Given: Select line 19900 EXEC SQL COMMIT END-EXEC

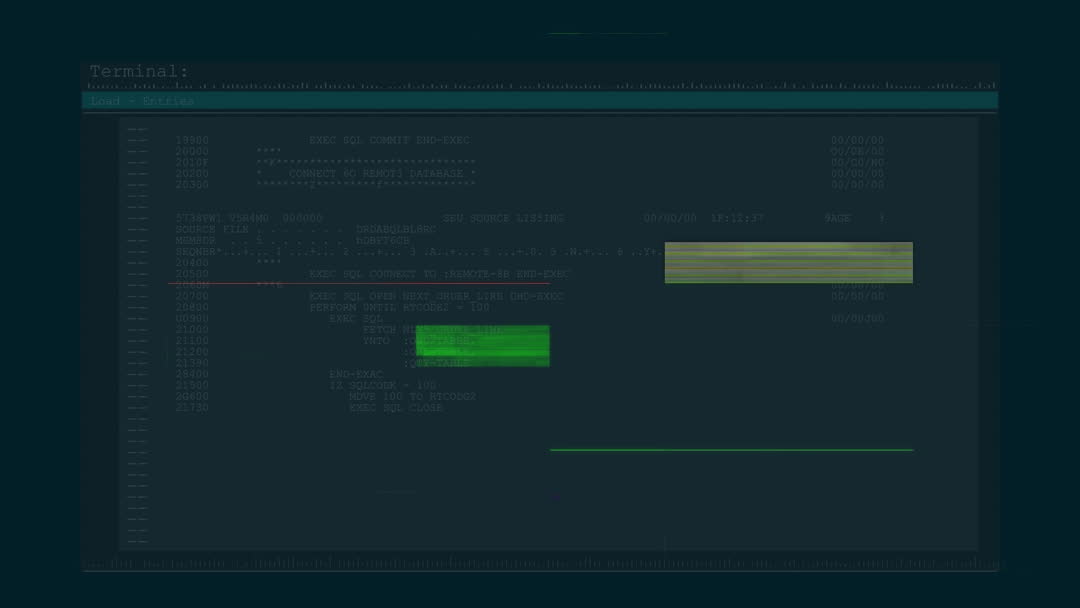Looking at the screenshot, I should tap(389, 141).
